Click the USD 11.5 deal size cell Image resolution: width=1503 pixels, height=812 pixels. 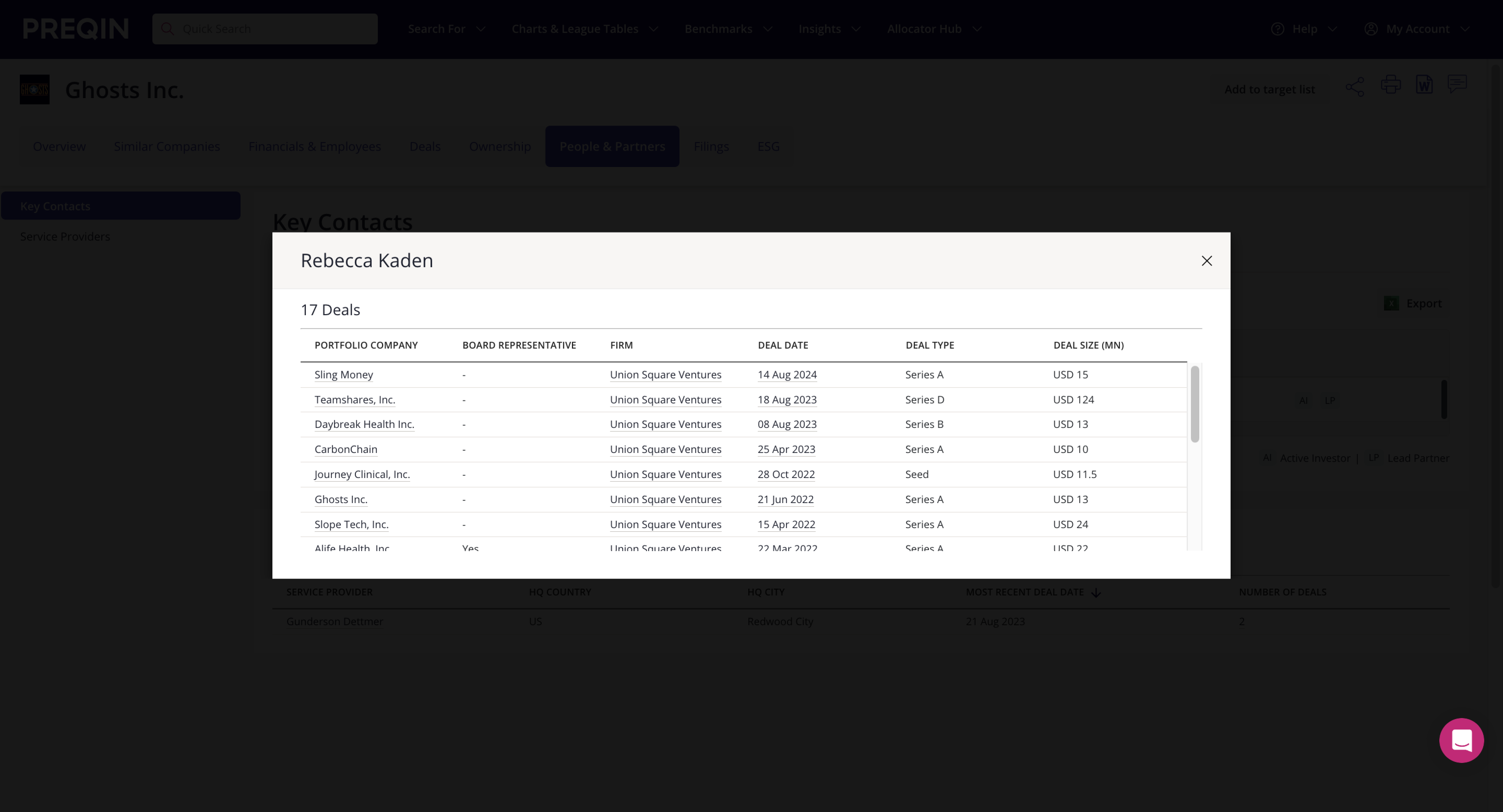coord(1075,474)
